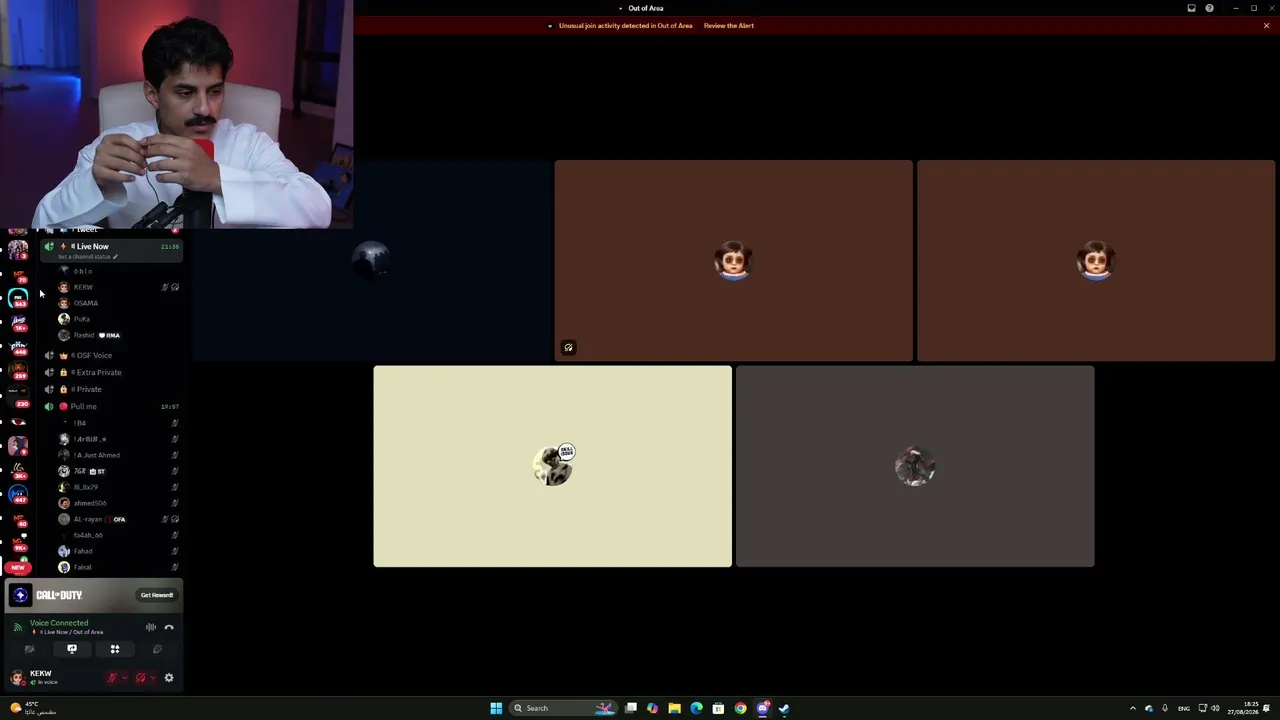Click muted-camera icon on brown tile

(568, 348)
